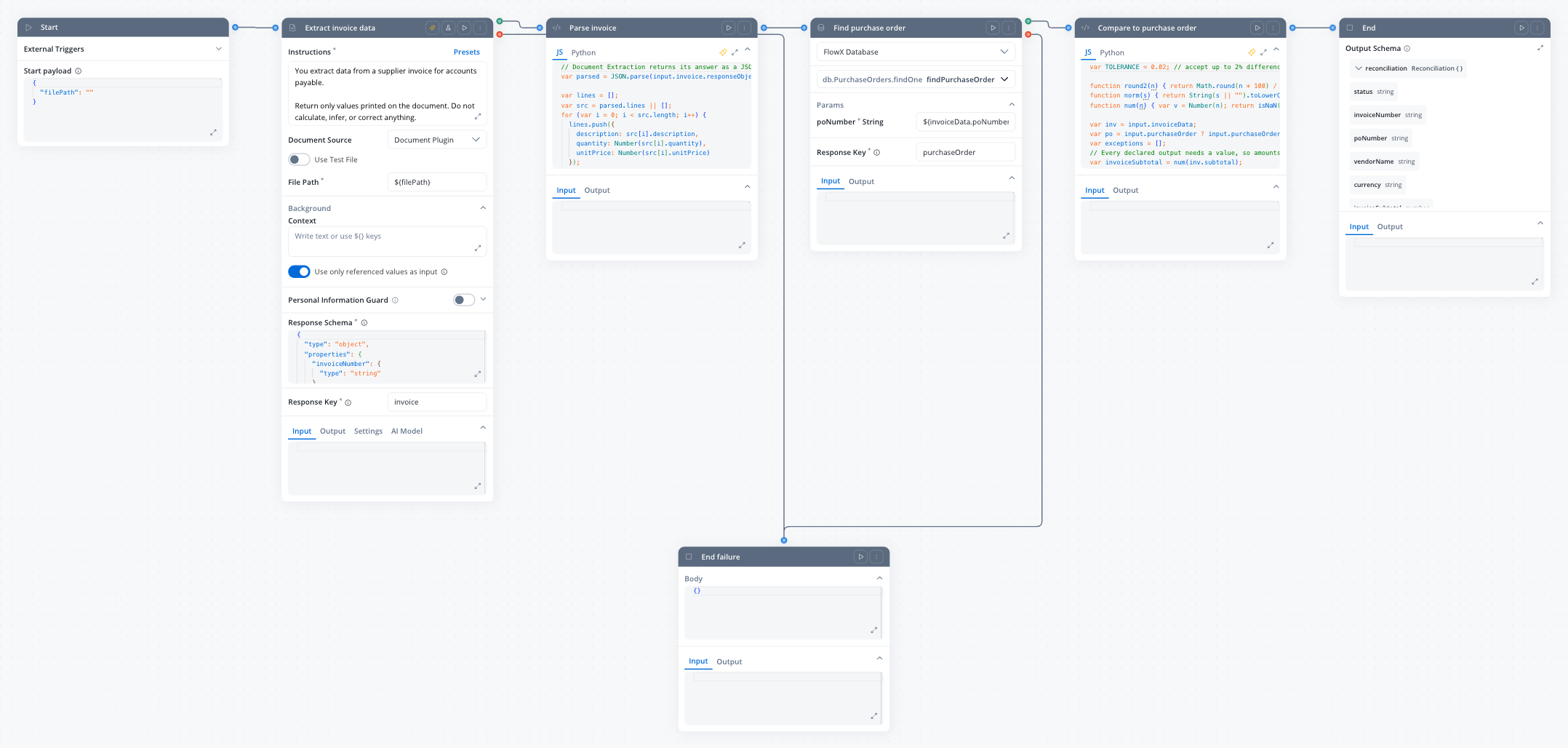Viewport: 1568px width, 748px height.
Task: Expand the Compare to purchase order code editor fullscreen
Action: tap(1263, 52)
